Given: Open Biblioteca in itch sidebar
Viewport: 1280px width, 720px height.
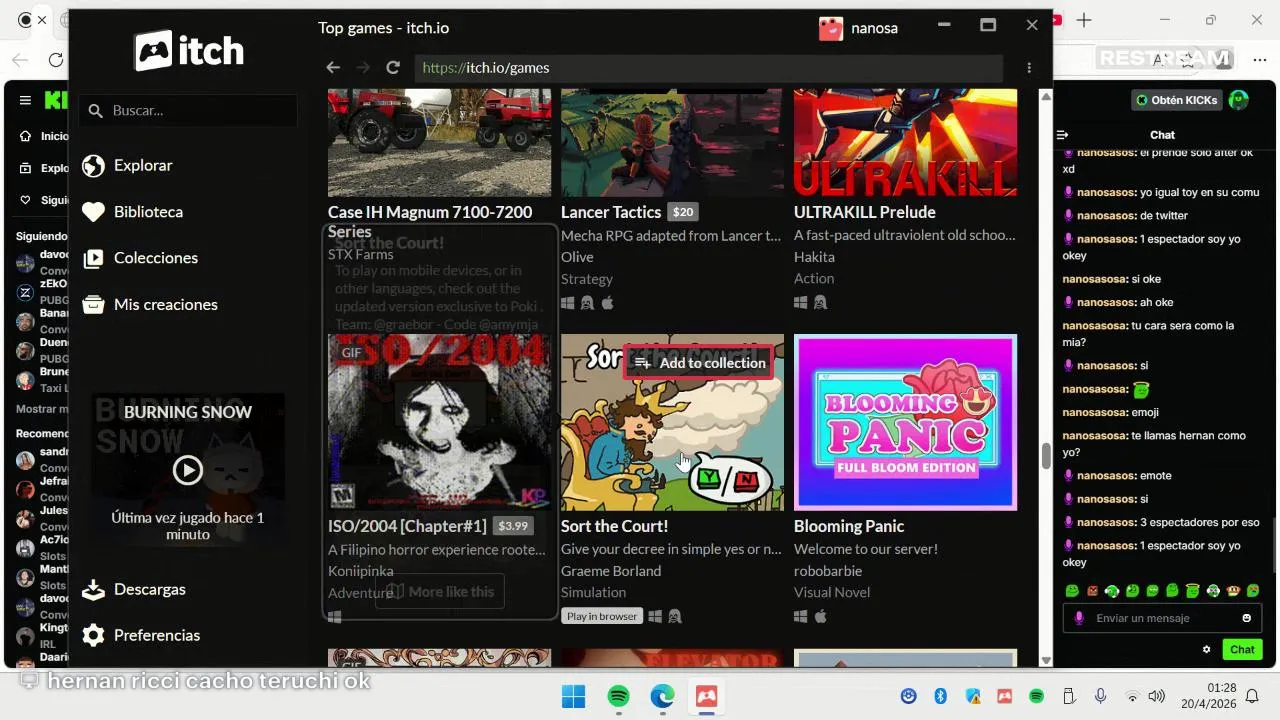Looking at the screenshot, I should click(148, 212).
